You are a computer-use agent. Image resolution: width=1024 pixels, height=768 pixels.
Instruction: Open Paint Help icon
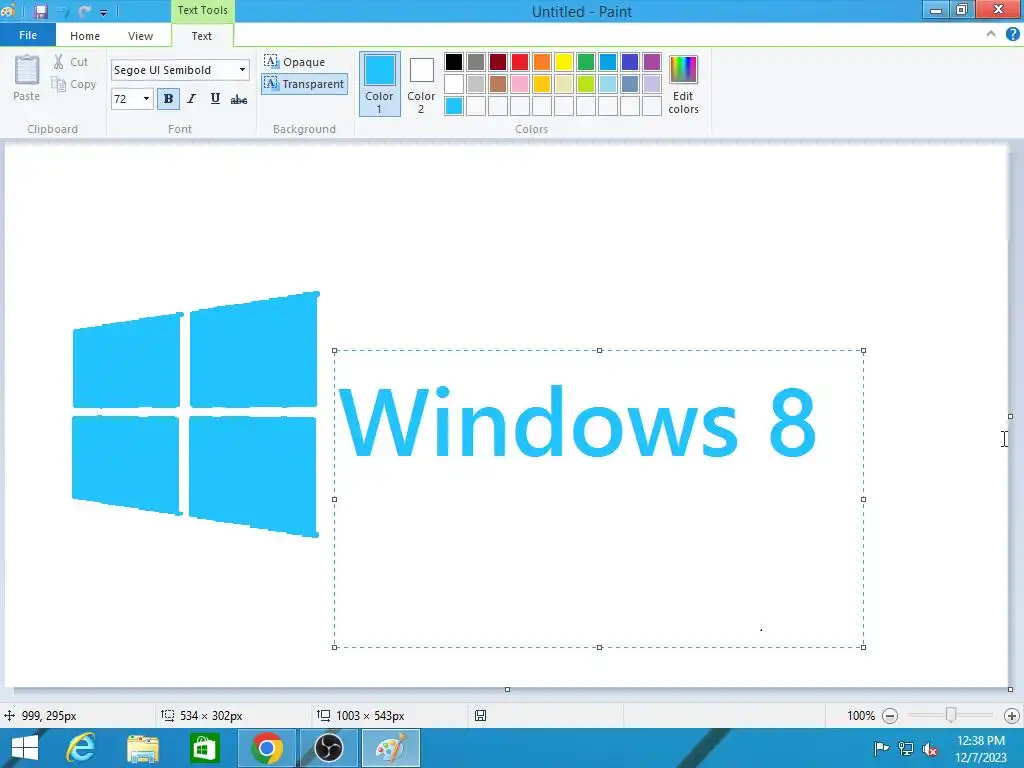[1012, 35]
